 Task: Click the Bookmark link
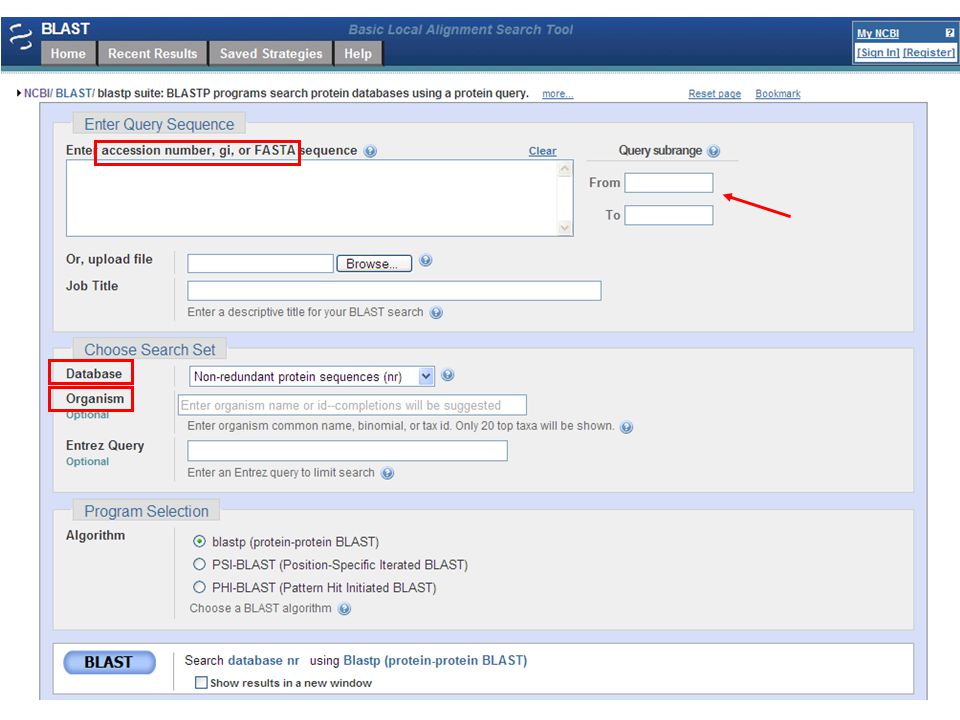tap(778, 94)
